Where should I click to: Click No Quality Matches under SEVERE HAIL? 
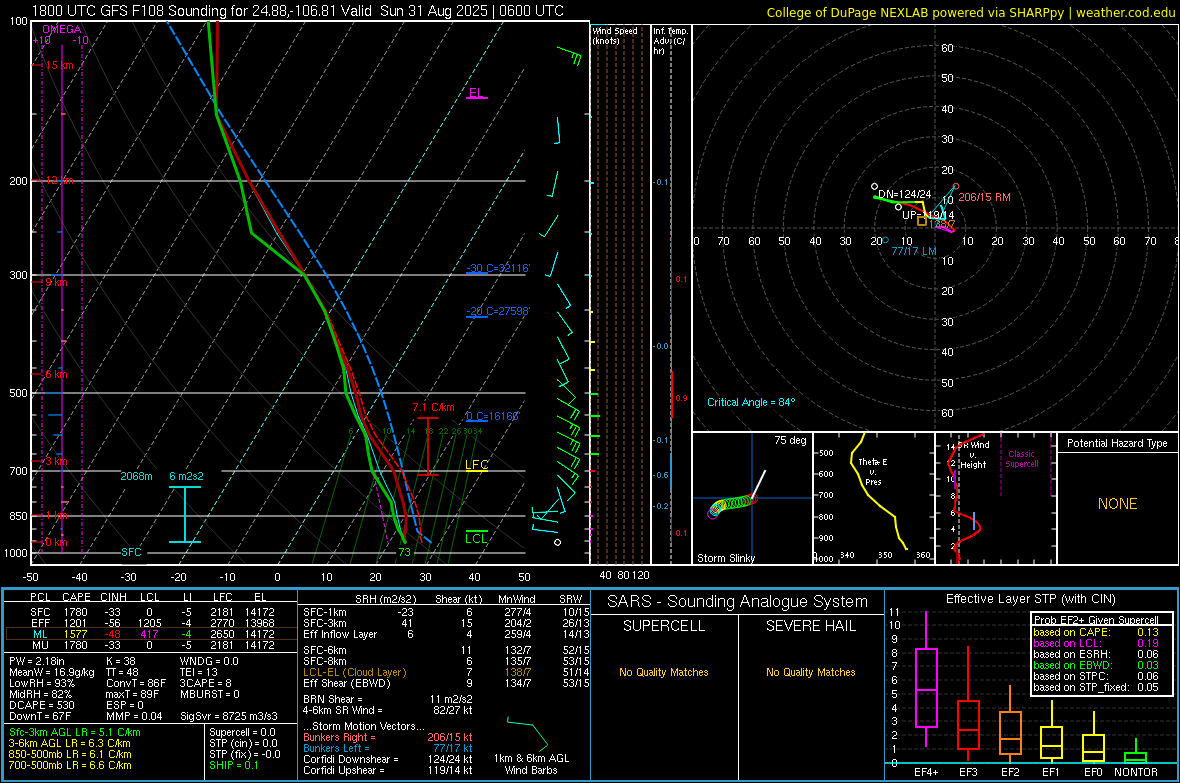click(x=810, y=672)
